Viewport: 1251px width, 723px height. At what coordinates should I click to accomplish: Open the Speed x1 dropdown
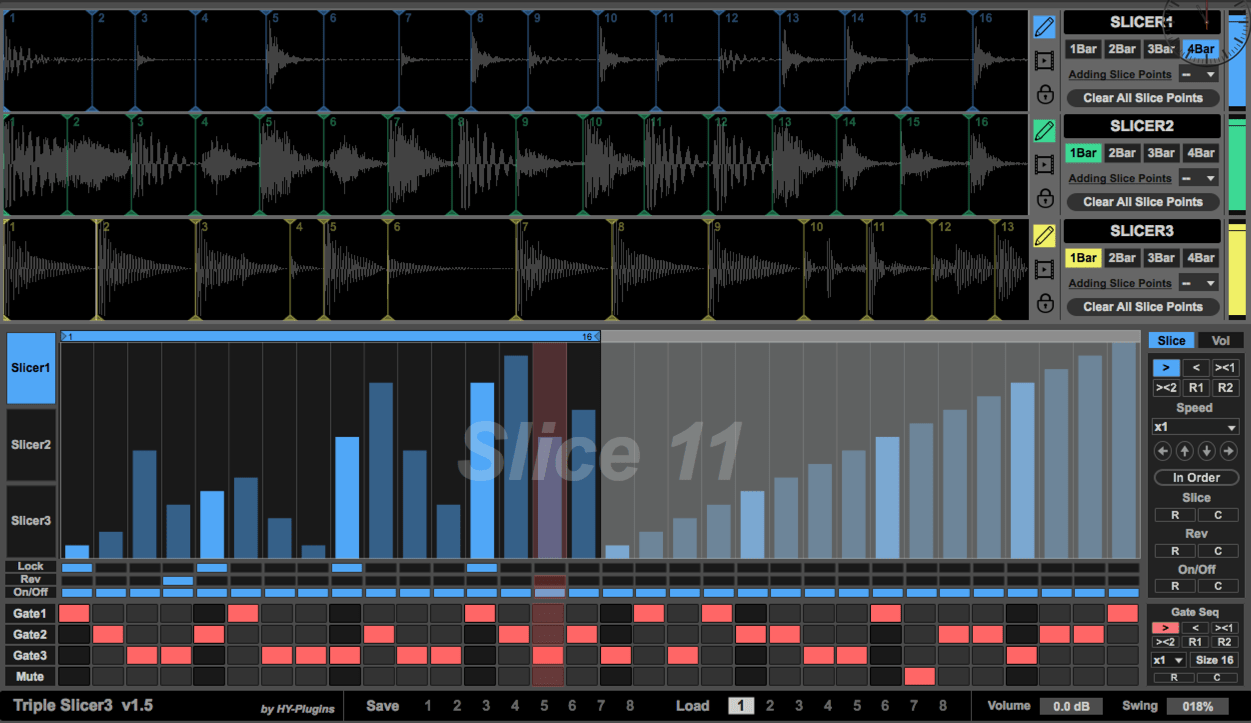(1196, 427)
